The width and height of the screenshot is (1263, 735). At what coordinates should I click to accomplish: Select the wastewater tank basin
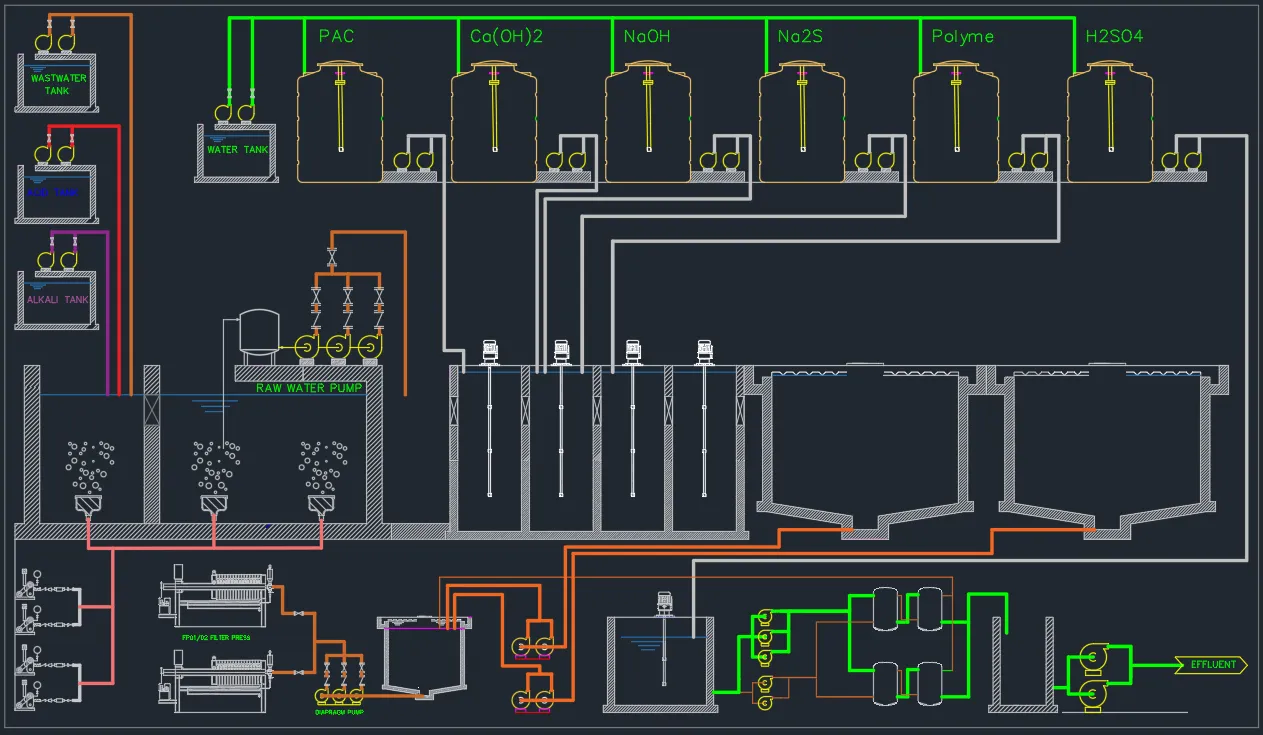click(55, 83)
